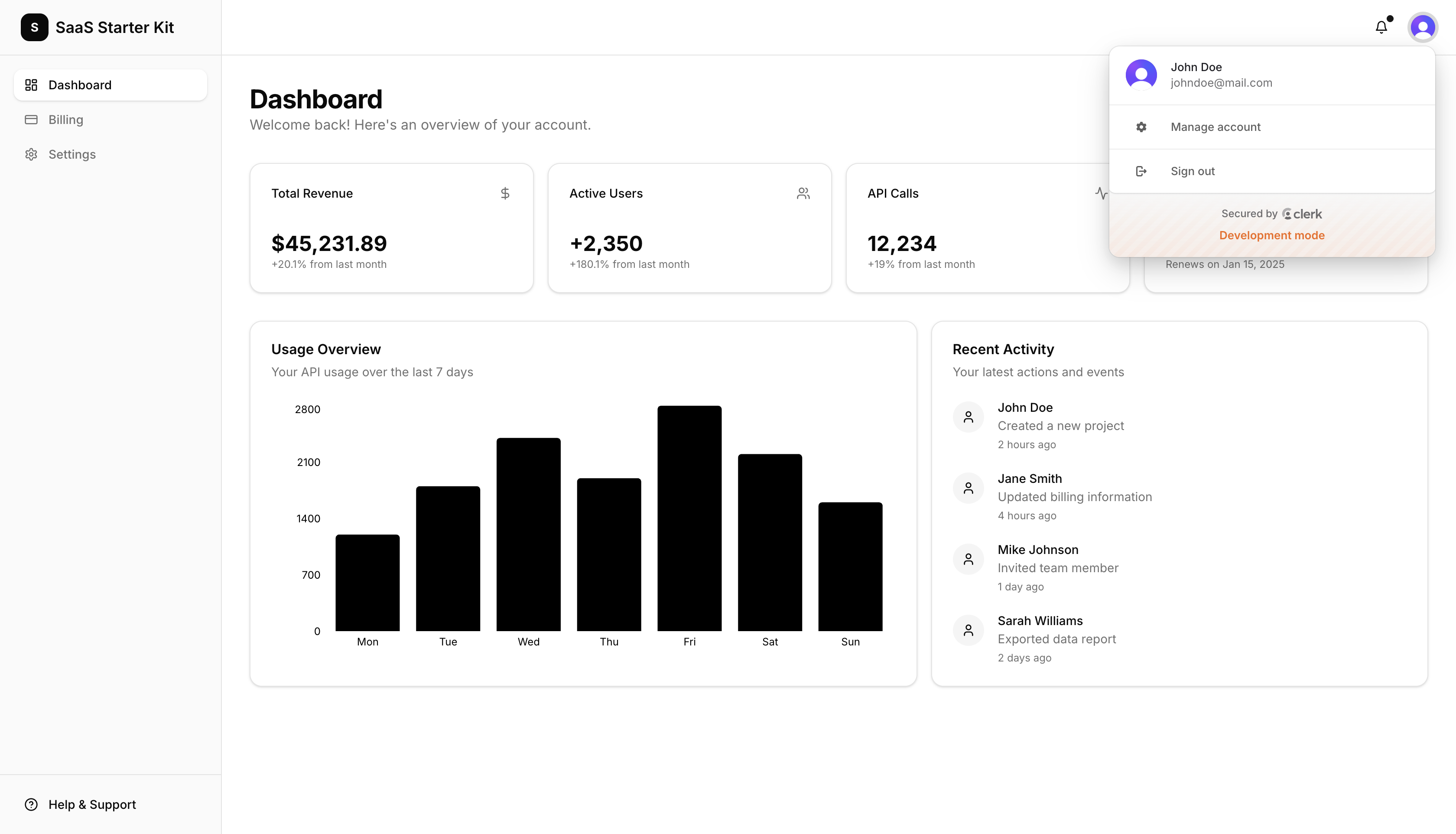1456x834 pixels.
Task: Click the activity icon on API Calls card
Action: [x=1102, y=193]
